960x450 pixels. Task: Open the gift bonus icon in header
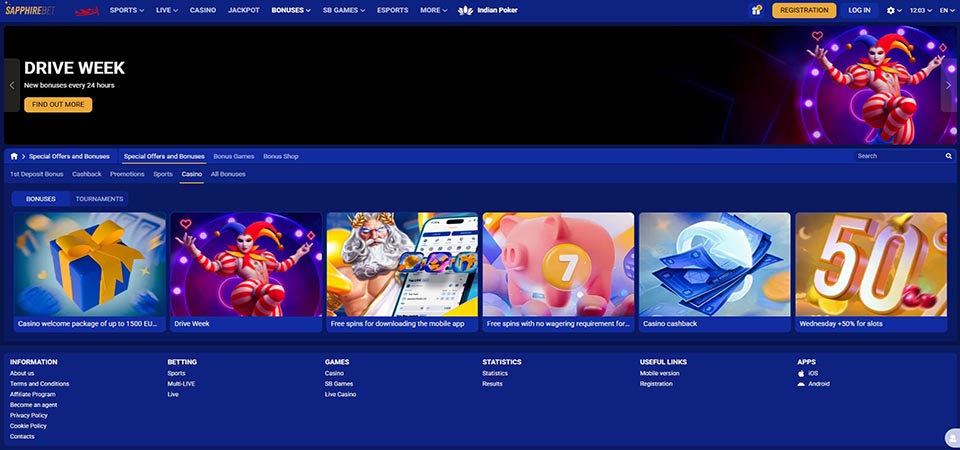click(x=756, y=10)
